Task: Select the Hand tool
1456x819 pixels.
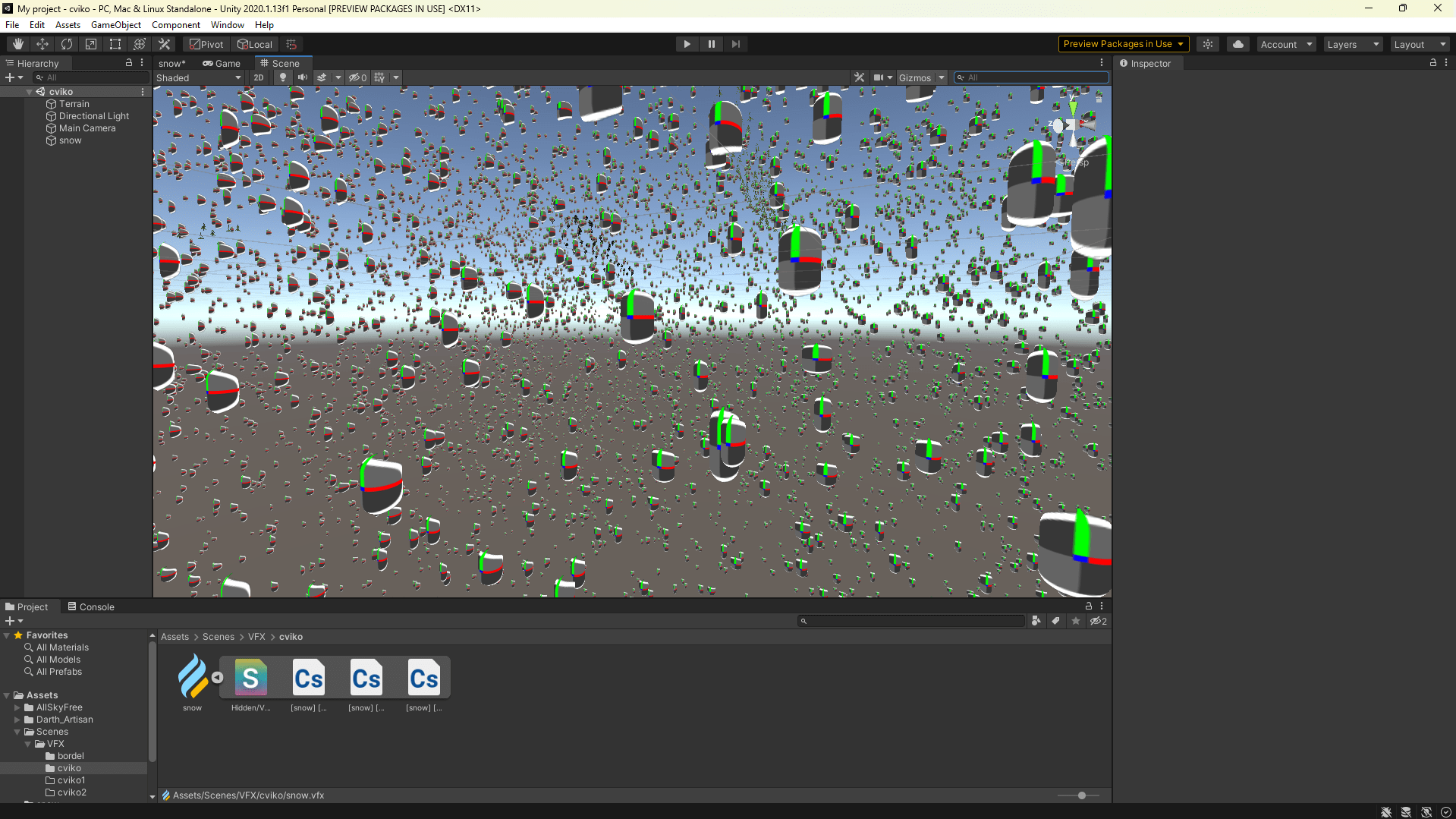Action: pos(18,44)
